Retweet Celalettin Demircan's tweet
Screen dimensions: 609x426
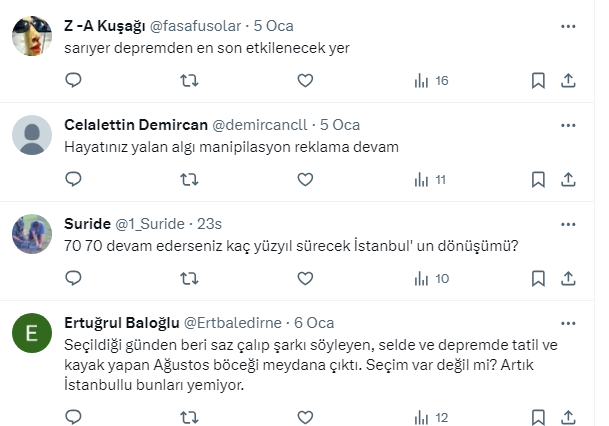coord(189,179)
